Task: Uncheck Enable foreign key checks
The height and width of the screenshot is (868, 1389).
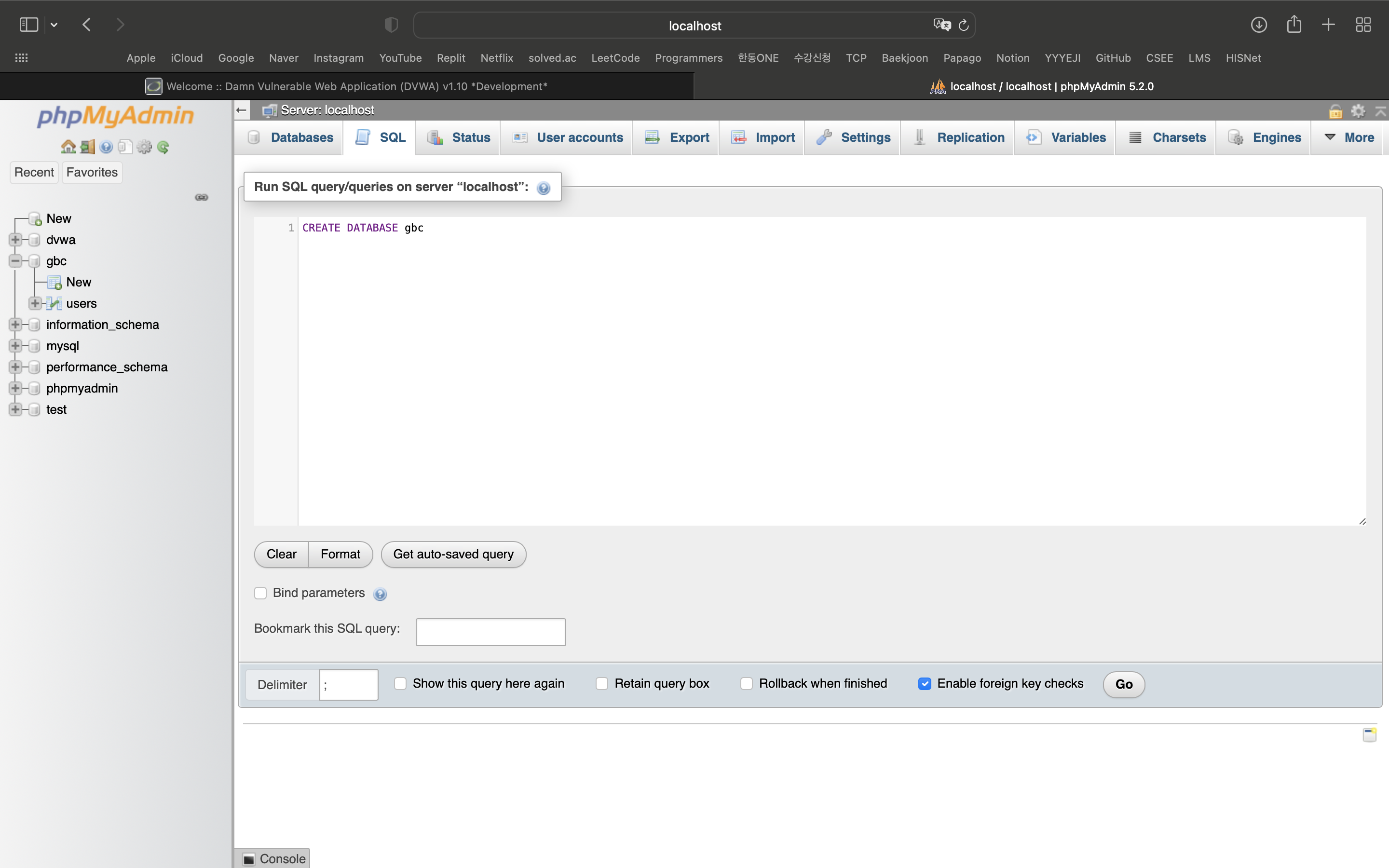Action: pyautogui.click(x=924, y=684)
